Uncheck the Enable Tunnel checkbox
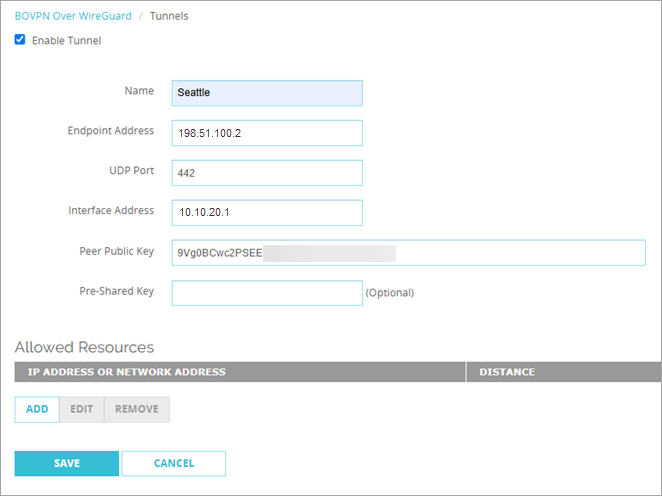 pos(20,40)
